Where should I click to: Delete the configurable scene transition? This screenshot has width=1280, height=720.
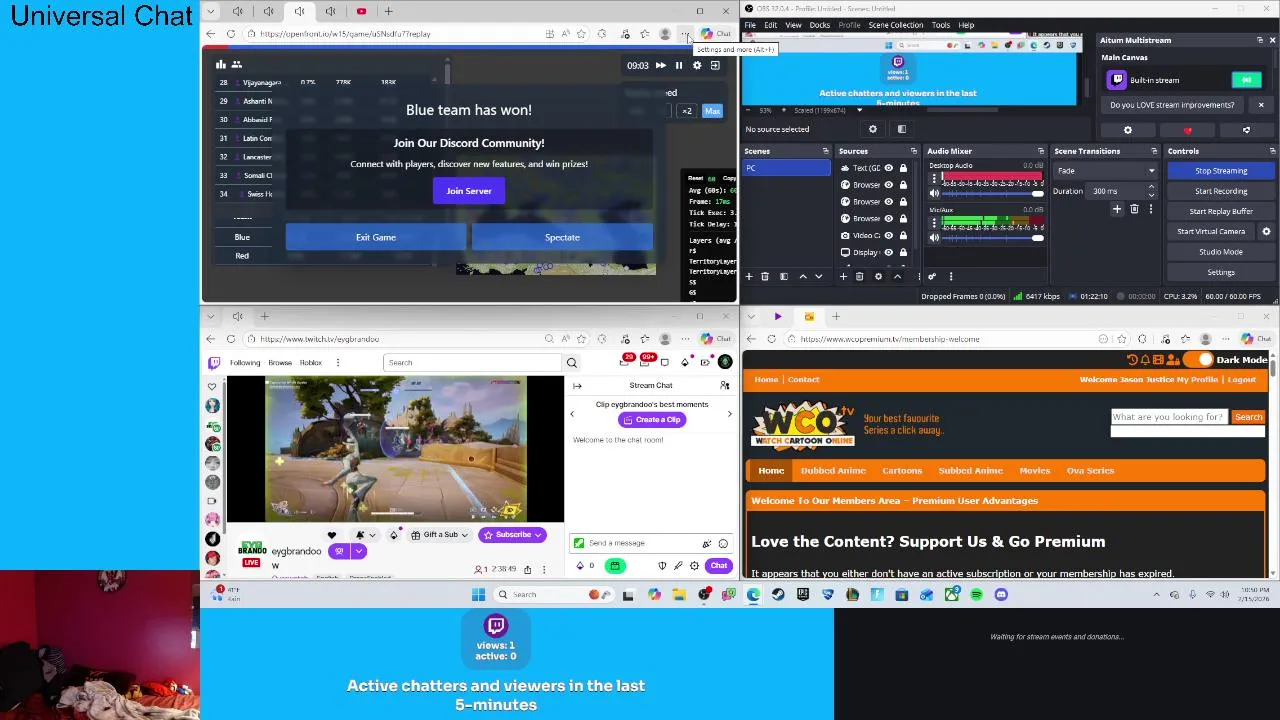(1134, 209)
